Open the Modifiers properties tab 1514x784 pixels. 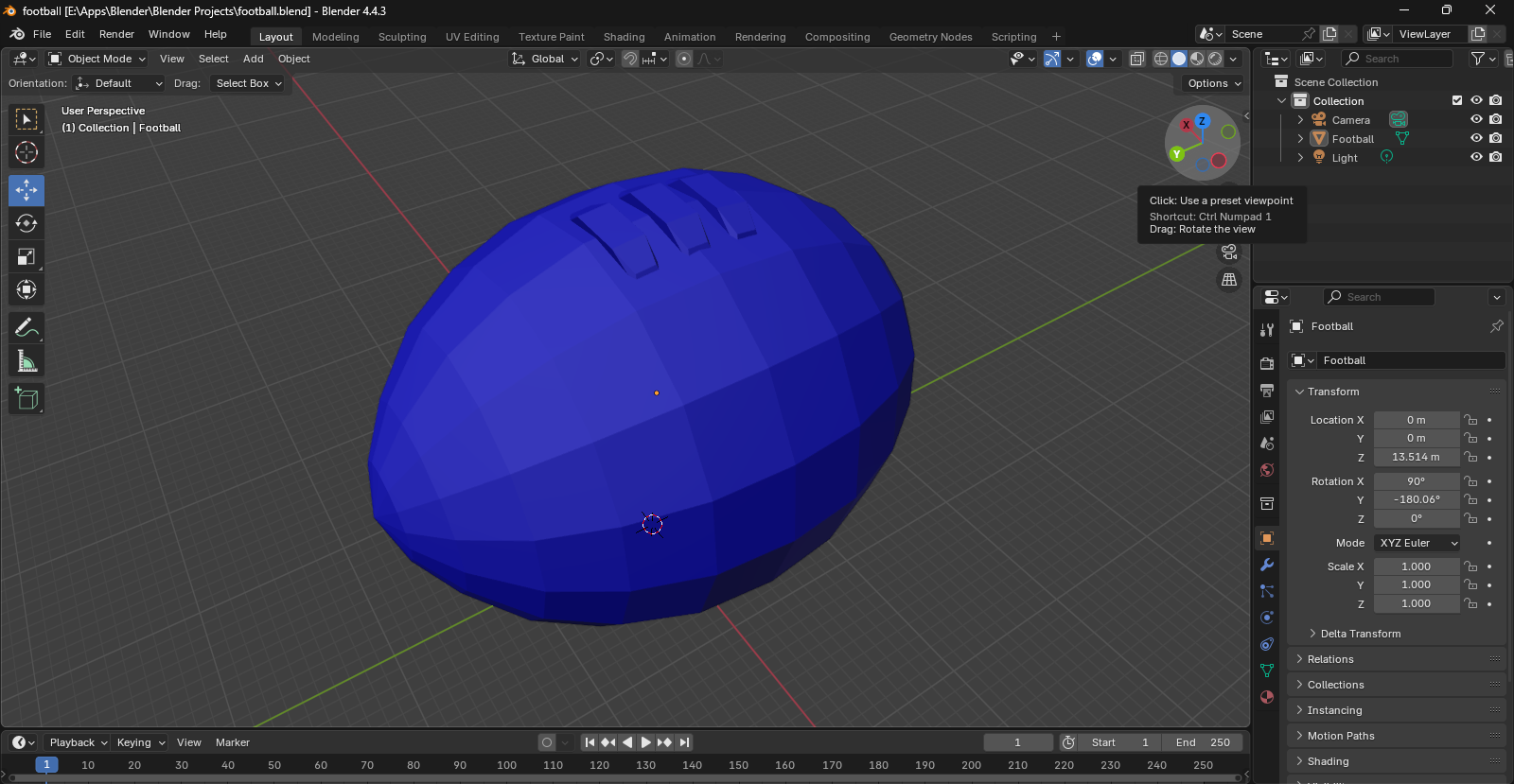coord(1267,565)
